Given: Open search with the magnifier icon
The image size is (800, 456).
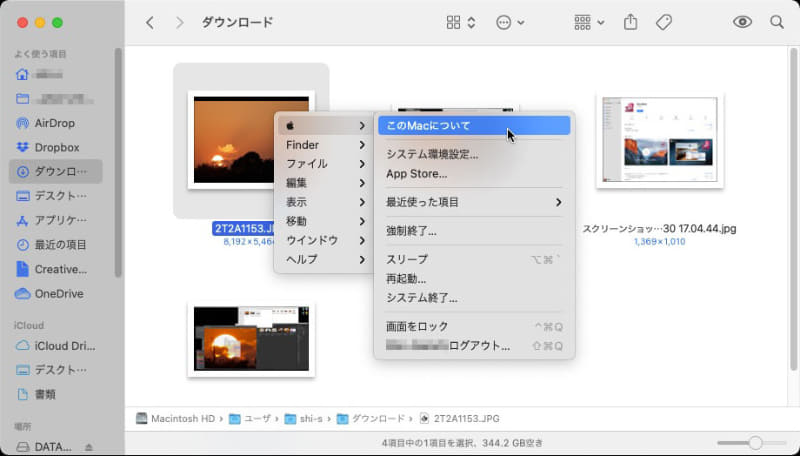Looking at the screenshot, I should click(777, 22).
